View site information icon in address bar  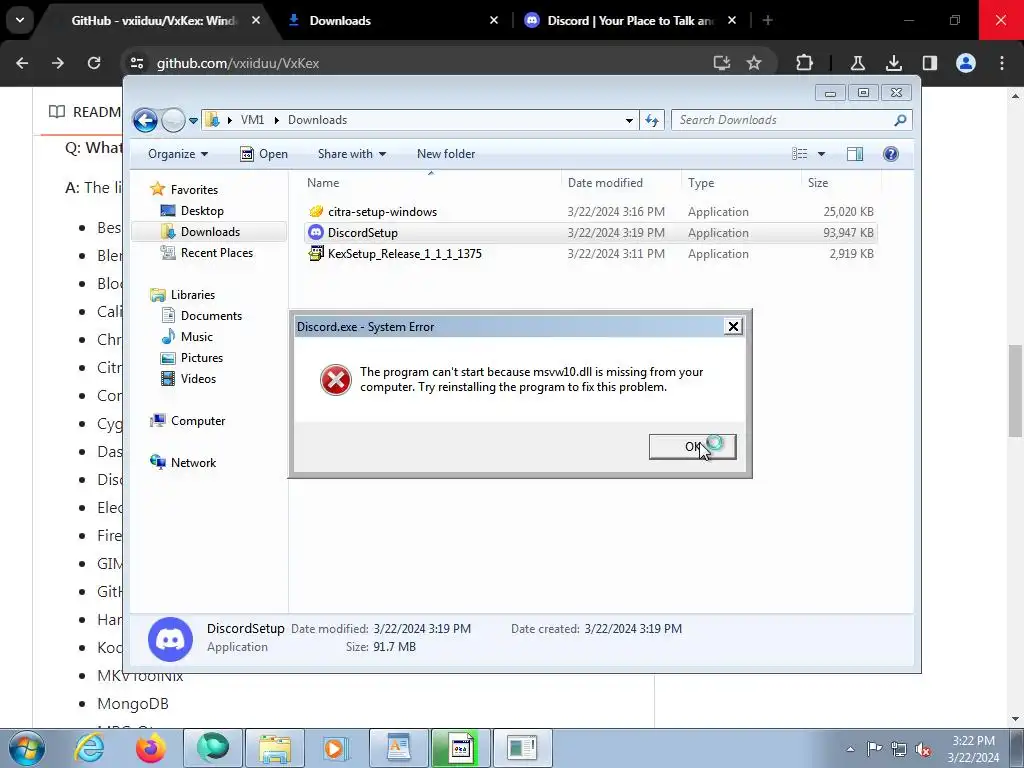coord(136,63)
